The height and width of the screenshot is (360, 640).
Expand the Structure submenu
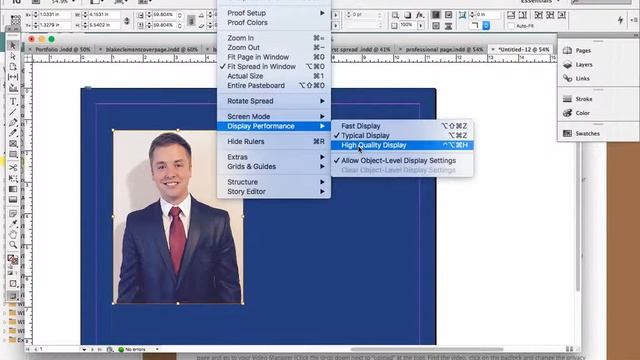coord(274,182)
